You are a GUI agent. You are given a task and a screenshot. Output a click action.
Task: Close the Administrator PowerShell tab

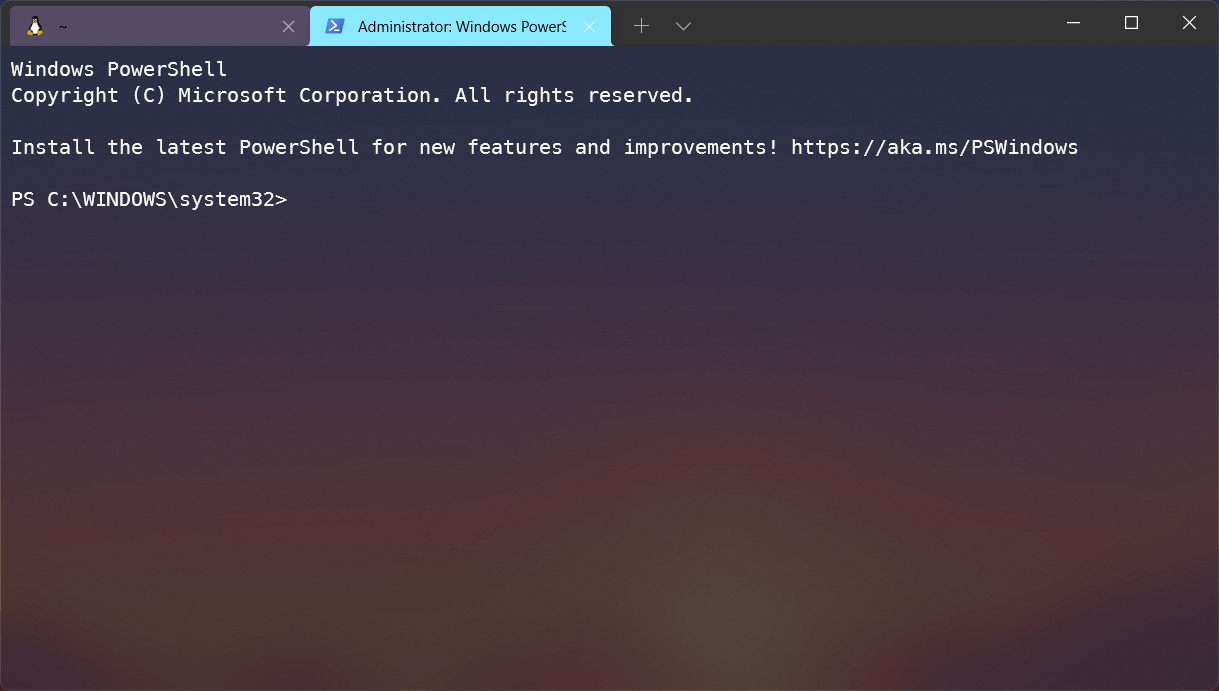coord(589,26)
